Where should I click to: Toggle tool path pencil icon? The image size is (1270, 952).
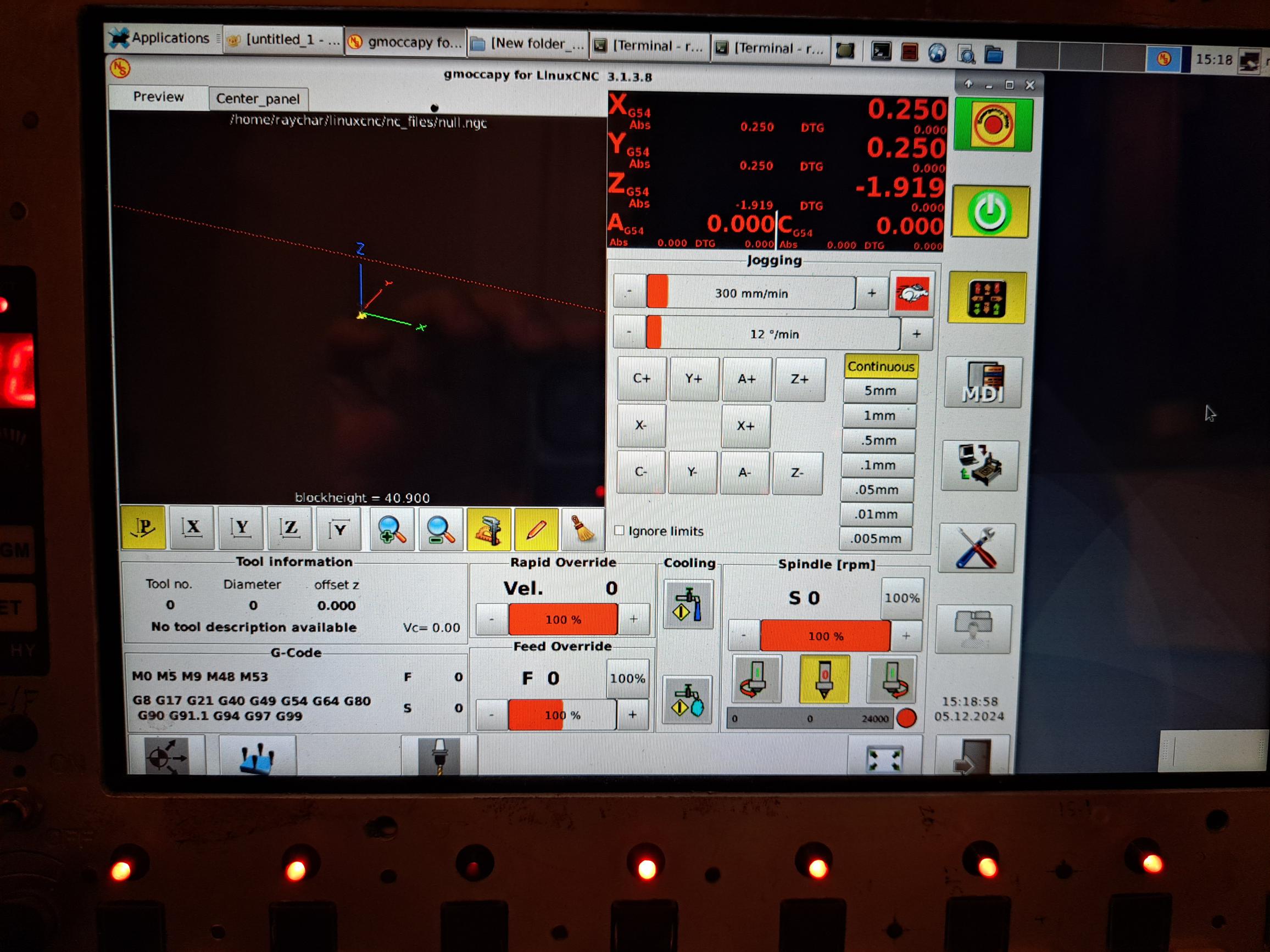point(536,530)
